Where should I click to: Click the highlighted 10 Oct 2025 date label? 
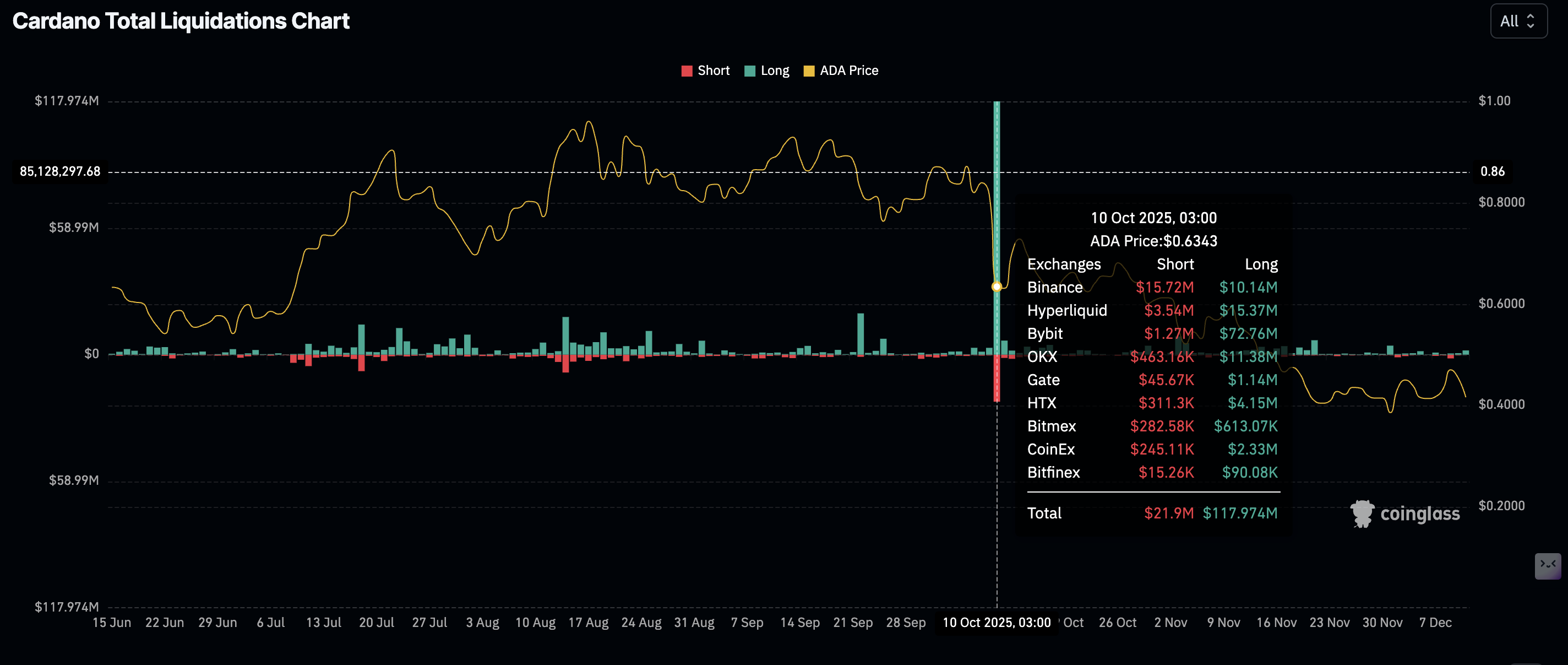[x=997, y=623]
